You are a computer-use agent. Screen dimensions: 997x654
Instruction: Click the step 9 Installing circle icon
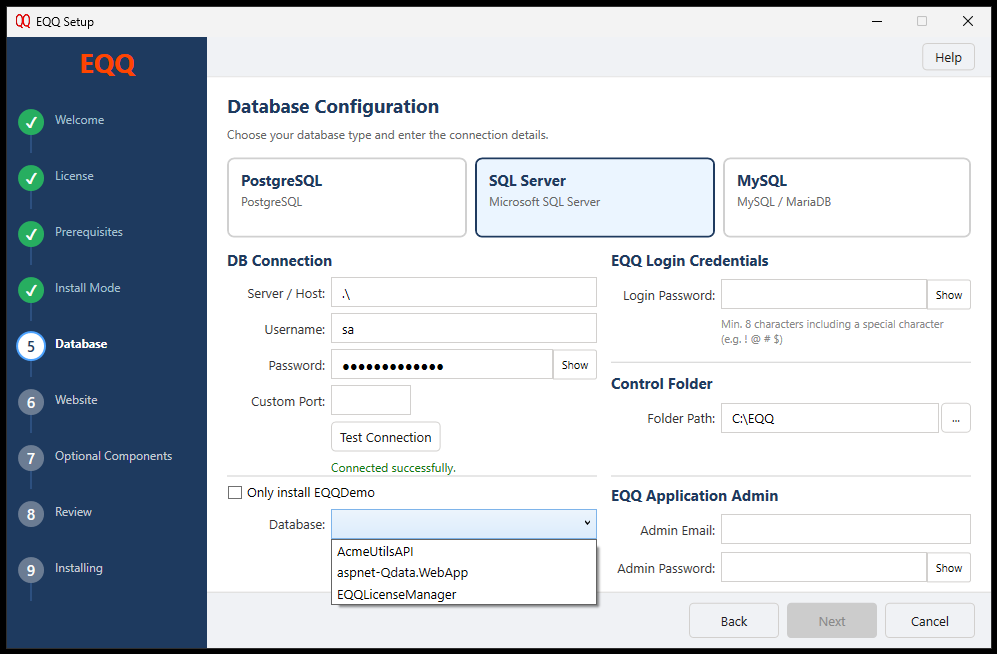31,570
